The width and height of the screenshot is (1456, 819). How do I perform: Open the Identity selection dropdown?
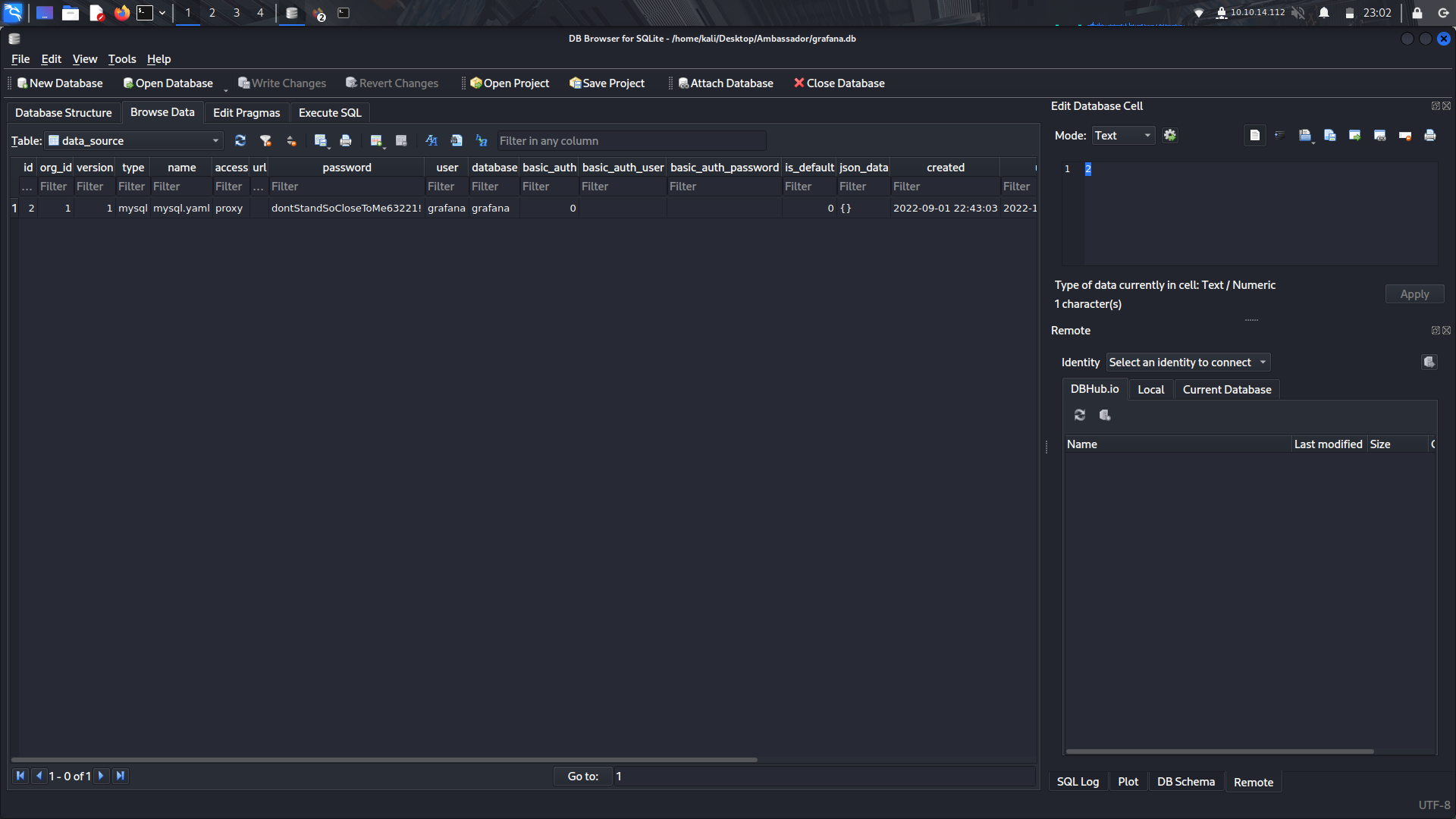(x=1188, y=362)
